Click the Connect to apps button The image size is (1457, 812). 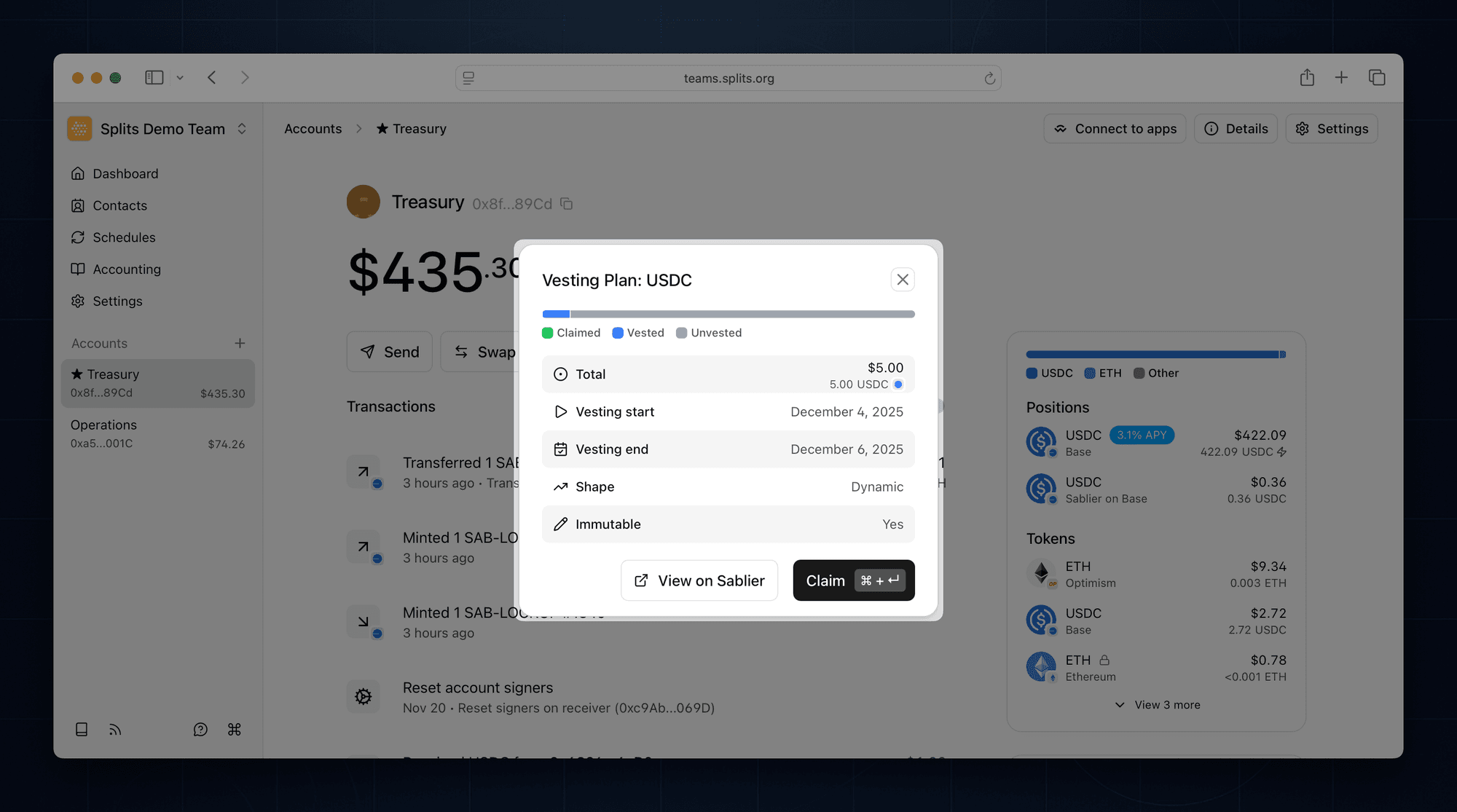tap(1115, 128)
